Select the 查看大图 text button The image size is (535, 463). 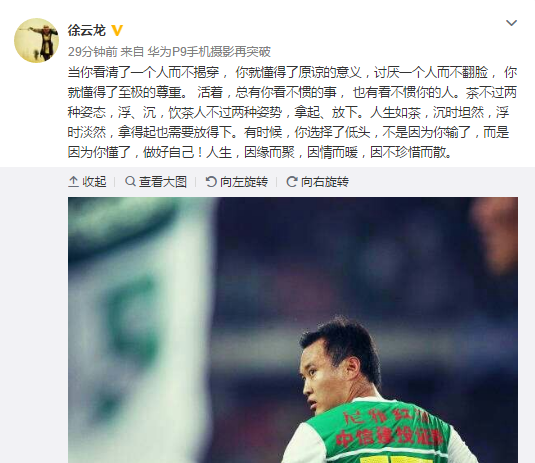click(x=163, y=182)
